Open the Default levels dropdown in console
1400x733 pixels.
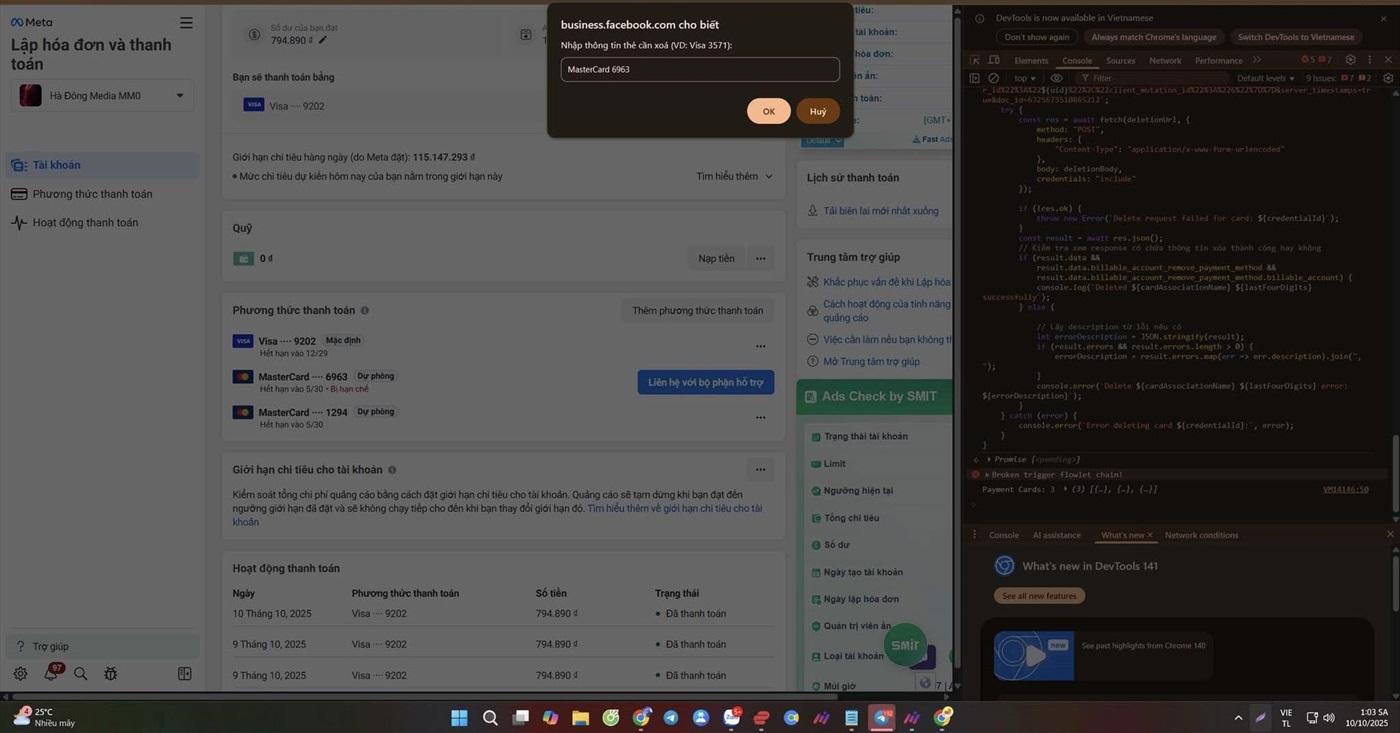tap(1265, 78)
